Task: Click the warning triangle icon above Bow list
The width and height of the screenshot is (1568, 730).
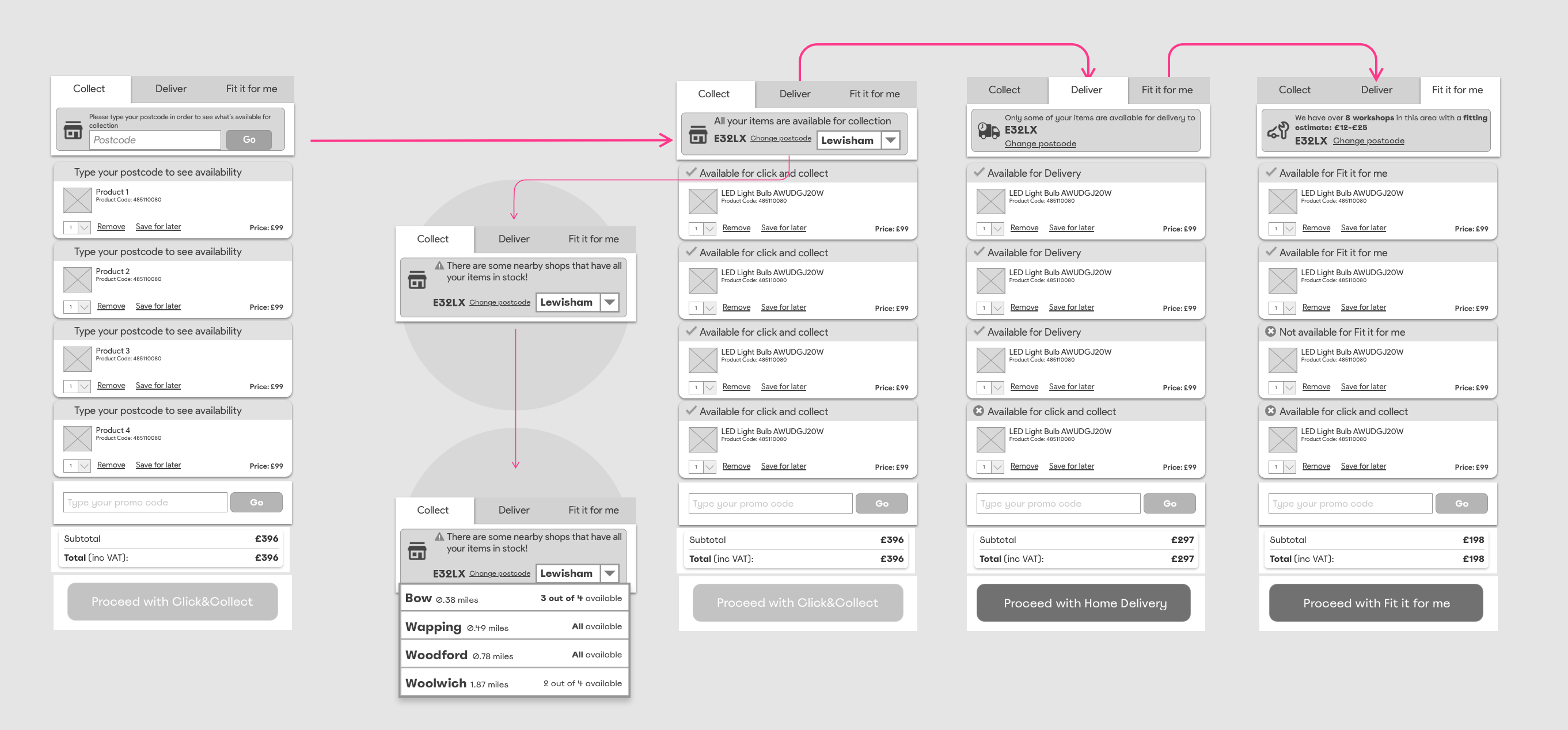Action: tap(439, 537)
